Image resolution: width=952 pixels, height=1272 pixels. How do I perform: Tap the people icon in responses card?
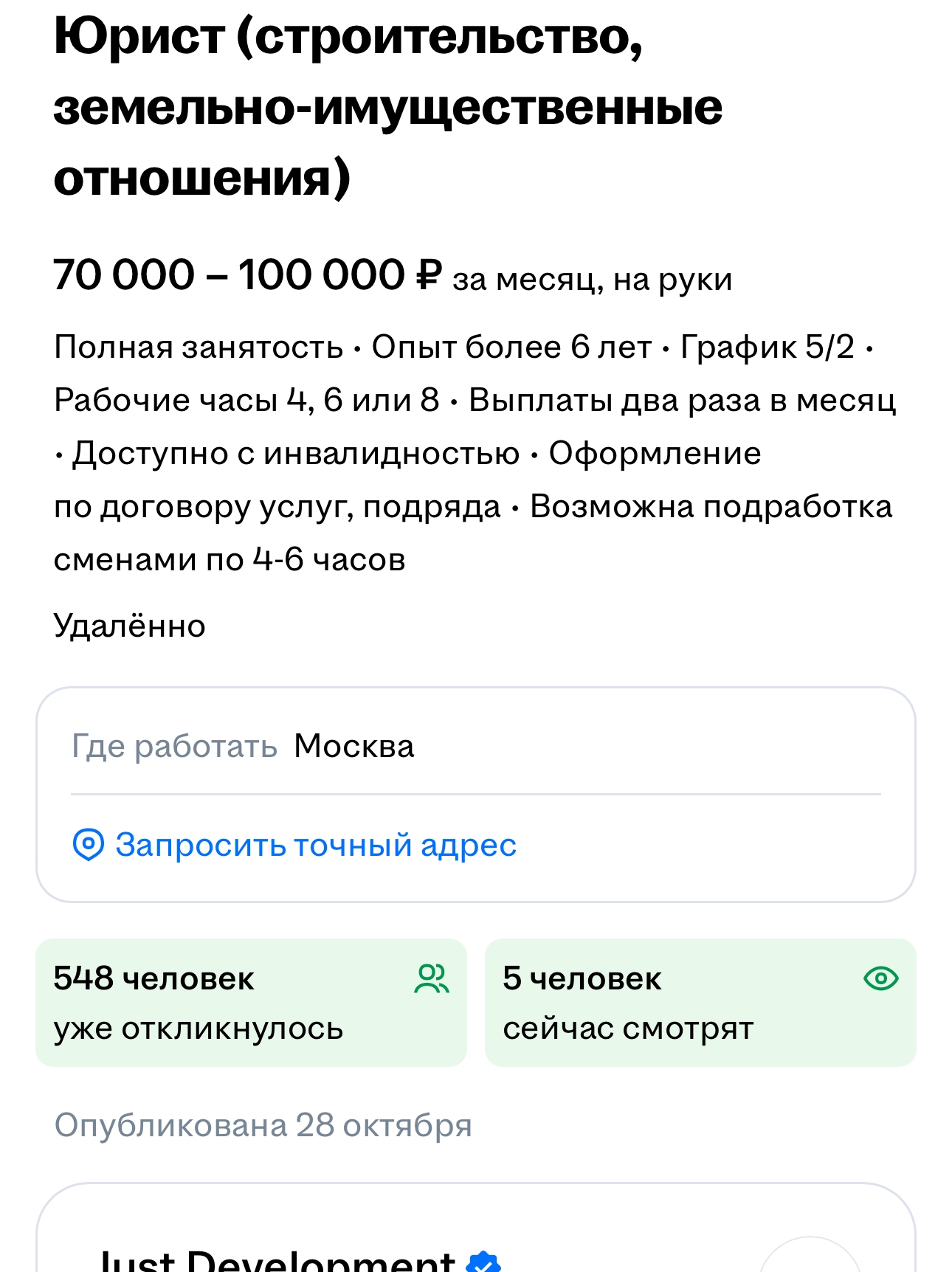[432, 979]
